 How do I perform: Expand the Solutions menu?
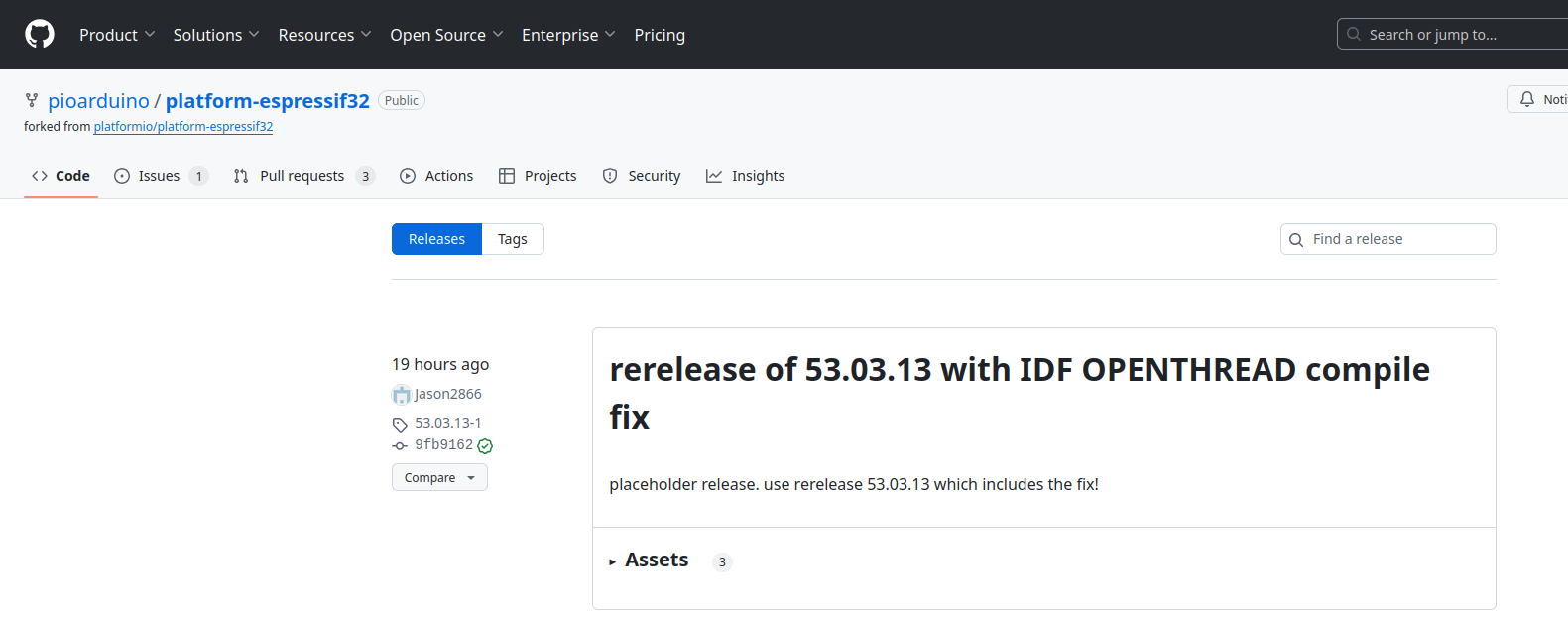216,35
